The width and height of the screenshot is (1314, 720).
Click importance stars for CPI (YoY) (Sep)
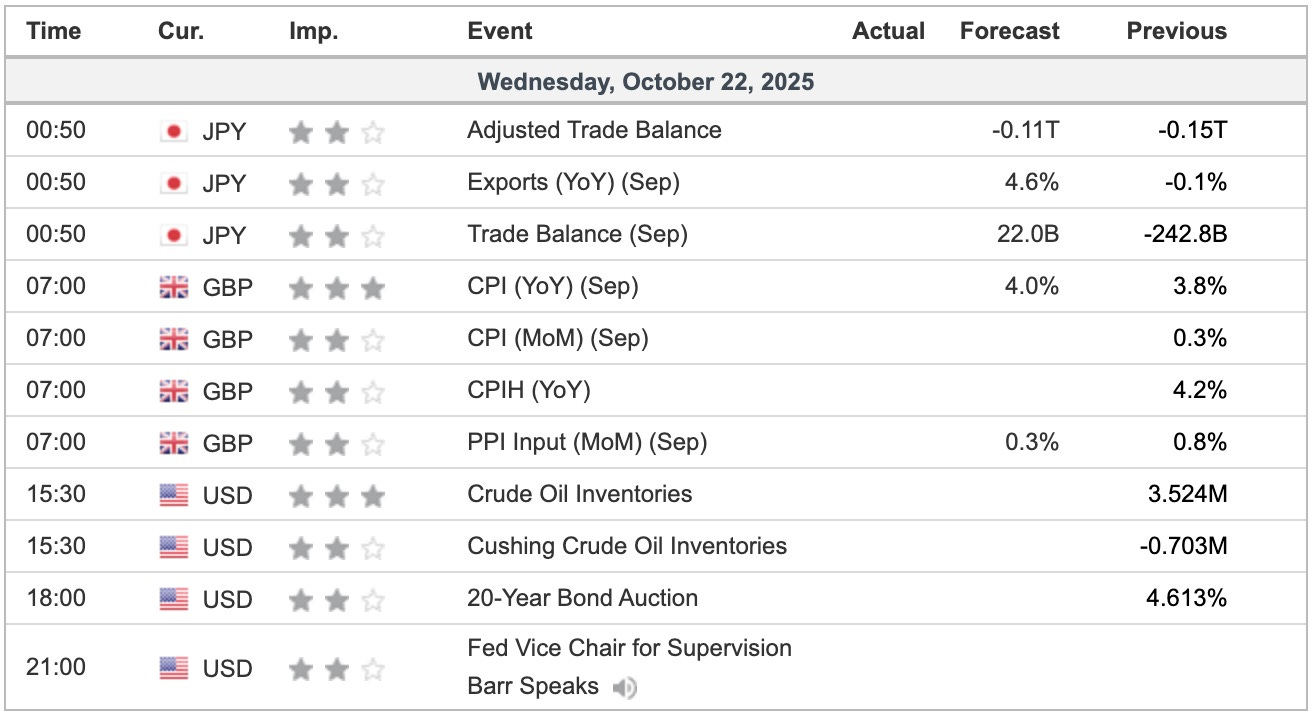point(336,287)
